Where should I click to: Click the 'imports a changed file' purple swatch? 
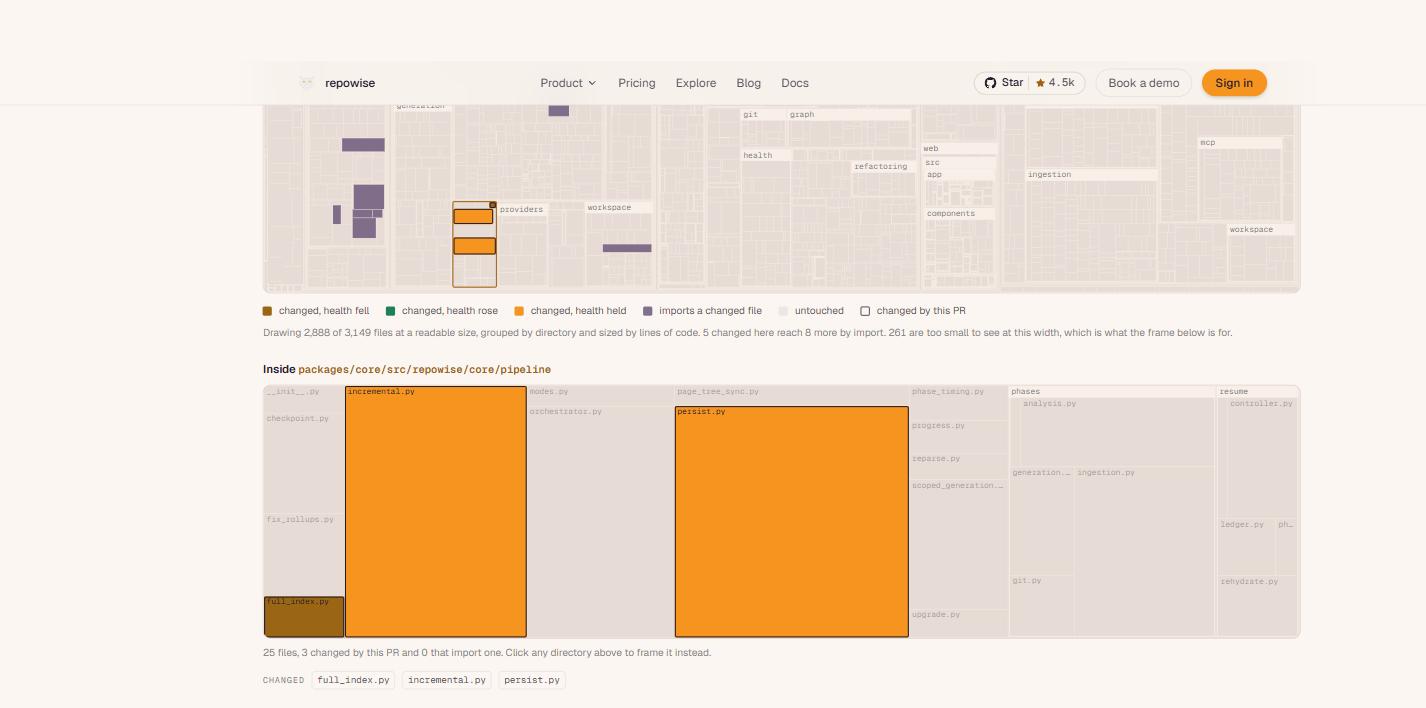(648, 311)
